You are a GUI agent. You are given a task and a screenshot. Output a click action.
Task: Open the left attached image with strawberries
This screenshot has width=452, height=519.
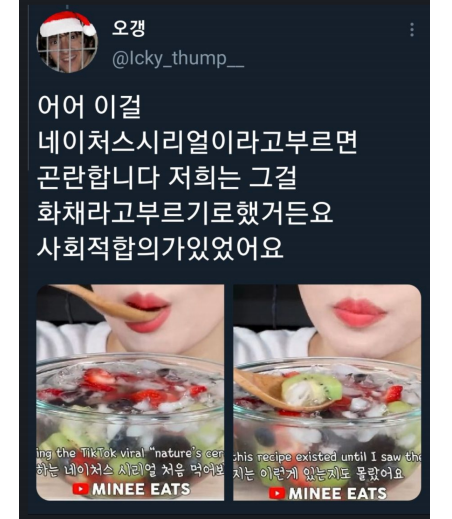(130, 392)
